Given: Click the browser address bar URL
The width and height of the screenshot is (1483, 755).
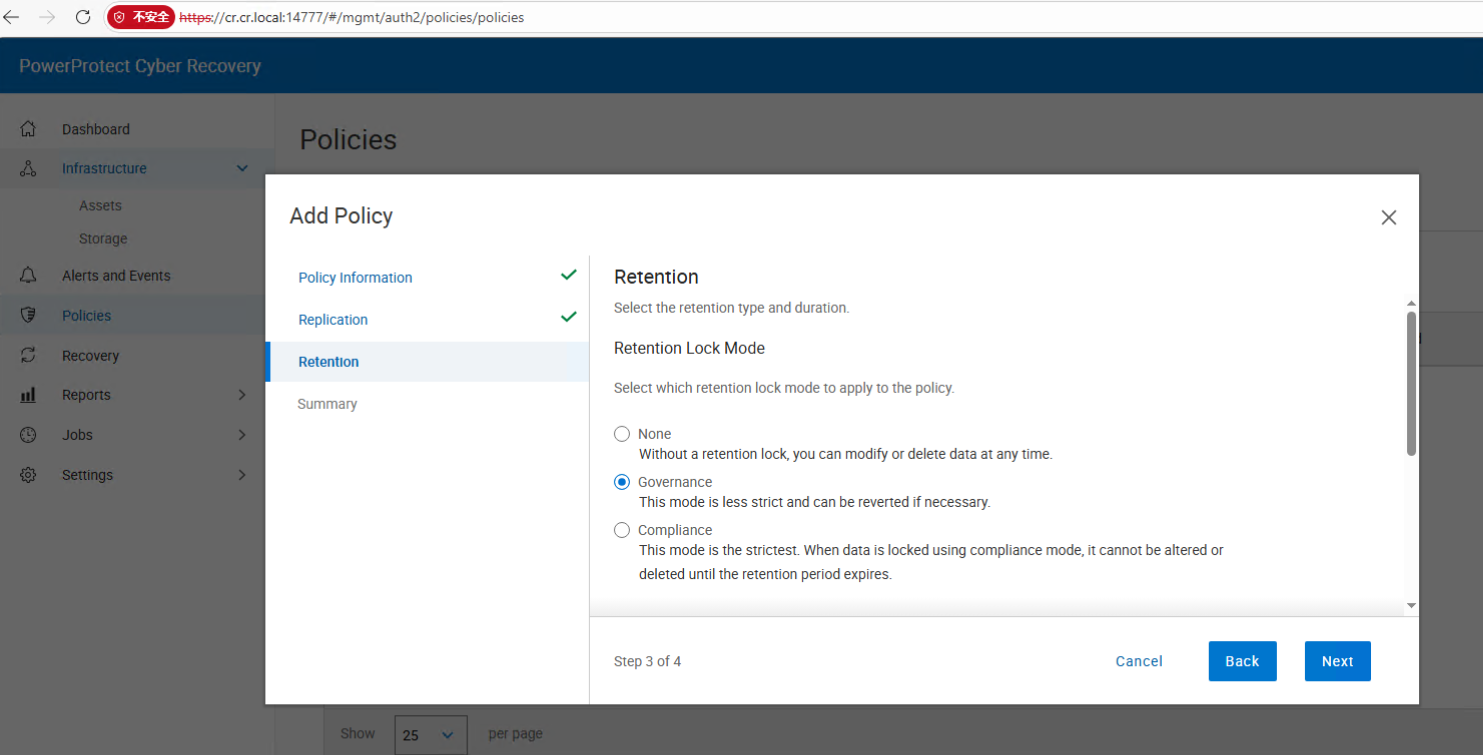Looking at the screenshot, I should pyautogui.click(x=351, y=17).
